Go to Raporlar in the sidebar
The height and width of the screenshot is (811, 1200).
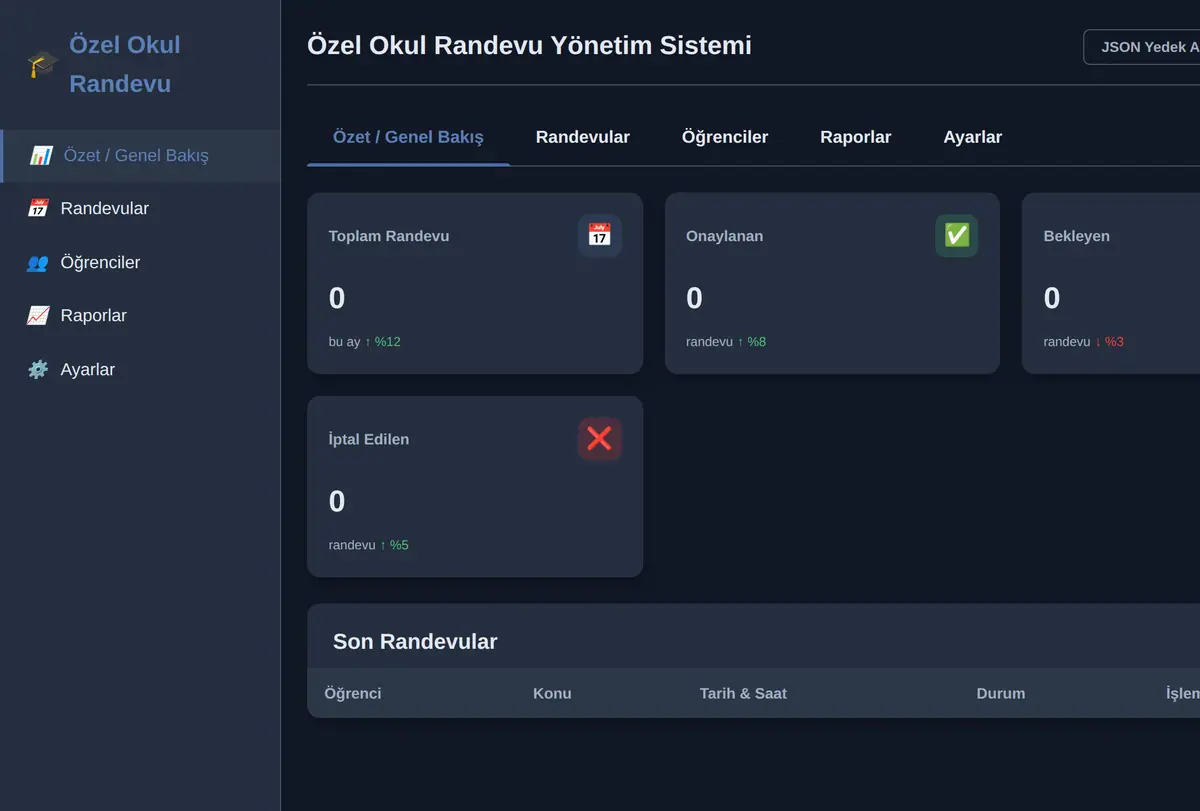(140, 316)
